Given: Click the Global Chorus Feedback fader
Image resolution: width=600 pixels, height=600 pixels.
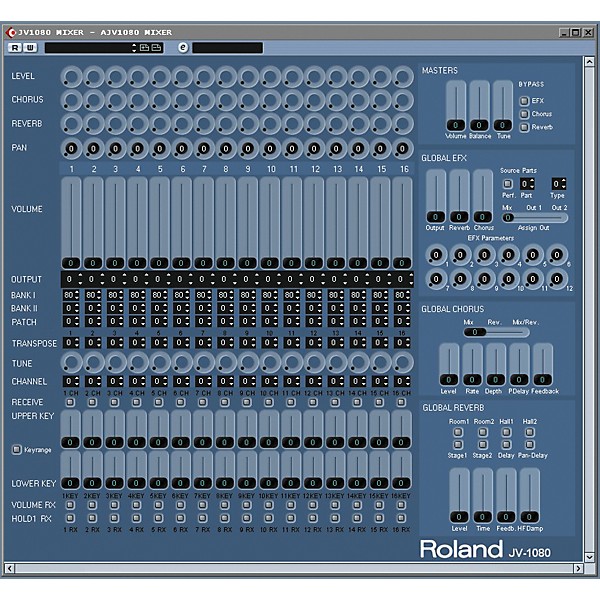Looking at the screenshot, I should coord(543,365).
